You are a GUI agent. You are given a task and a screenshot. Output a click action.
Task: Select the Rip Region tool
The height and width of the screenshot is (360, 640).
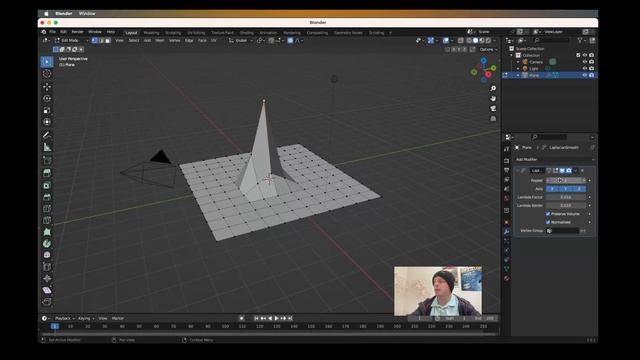pos(47,302)
